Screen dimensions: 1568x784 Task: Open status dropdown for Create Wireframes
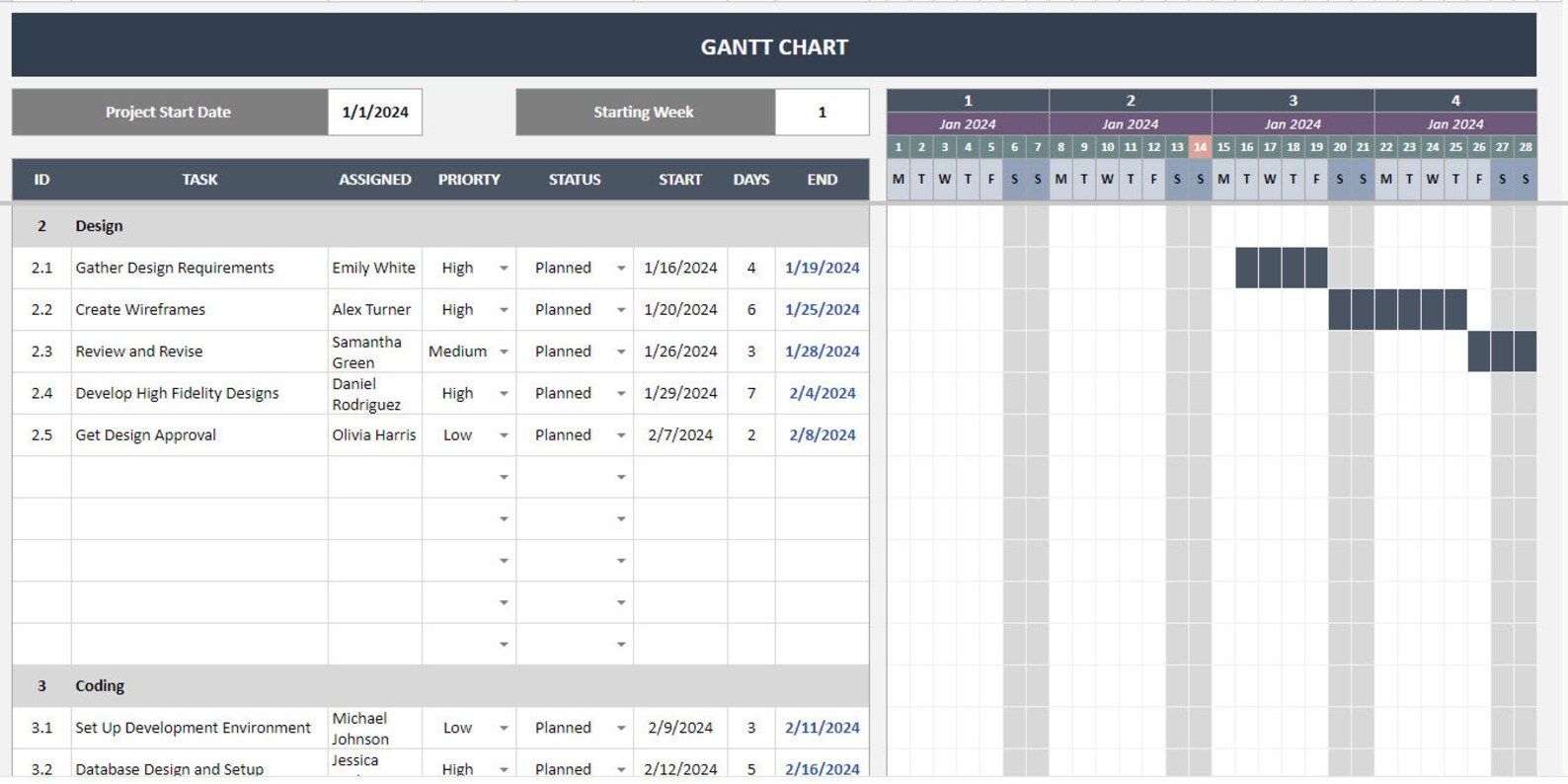pos(621,310)
